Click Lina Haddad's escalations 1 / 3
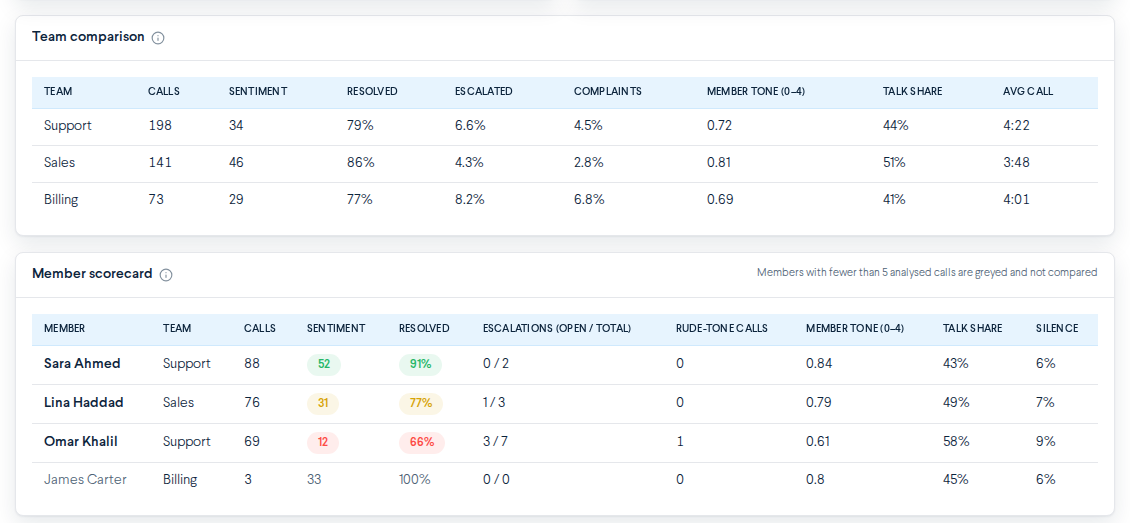1130x523 pixels. coord(494,403)
